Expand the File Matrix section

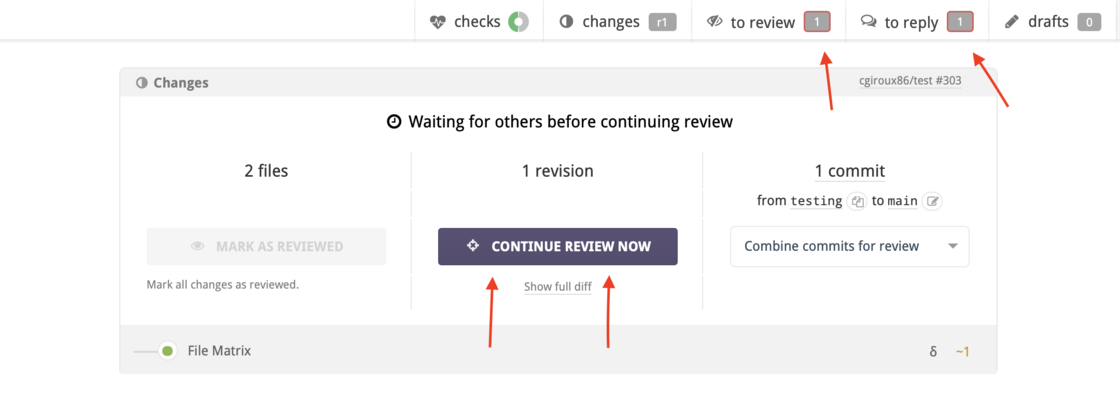click(219, 351)
